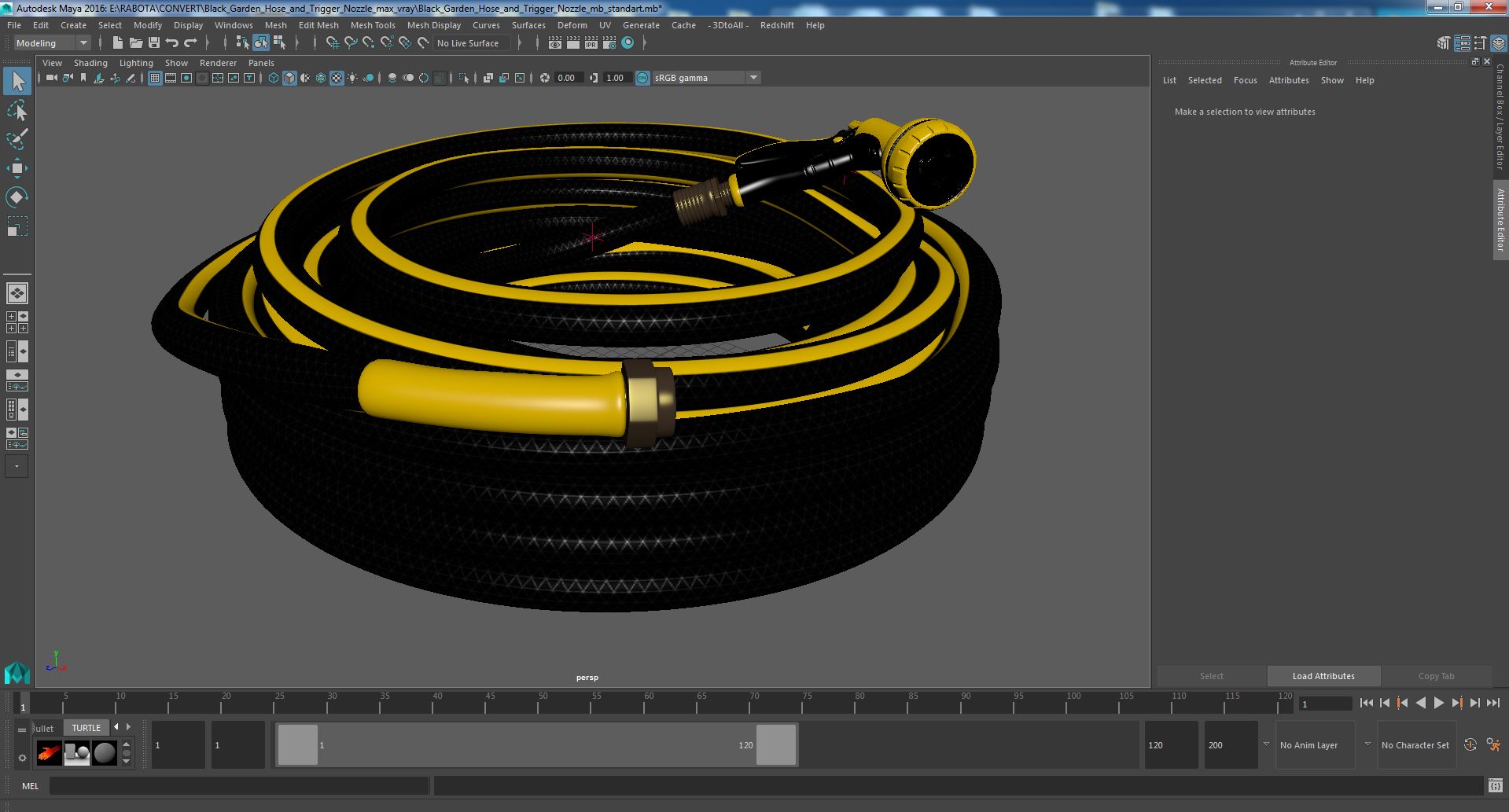
Task: Select the arrow Select tool in toolbox
Action: point(17,81)
